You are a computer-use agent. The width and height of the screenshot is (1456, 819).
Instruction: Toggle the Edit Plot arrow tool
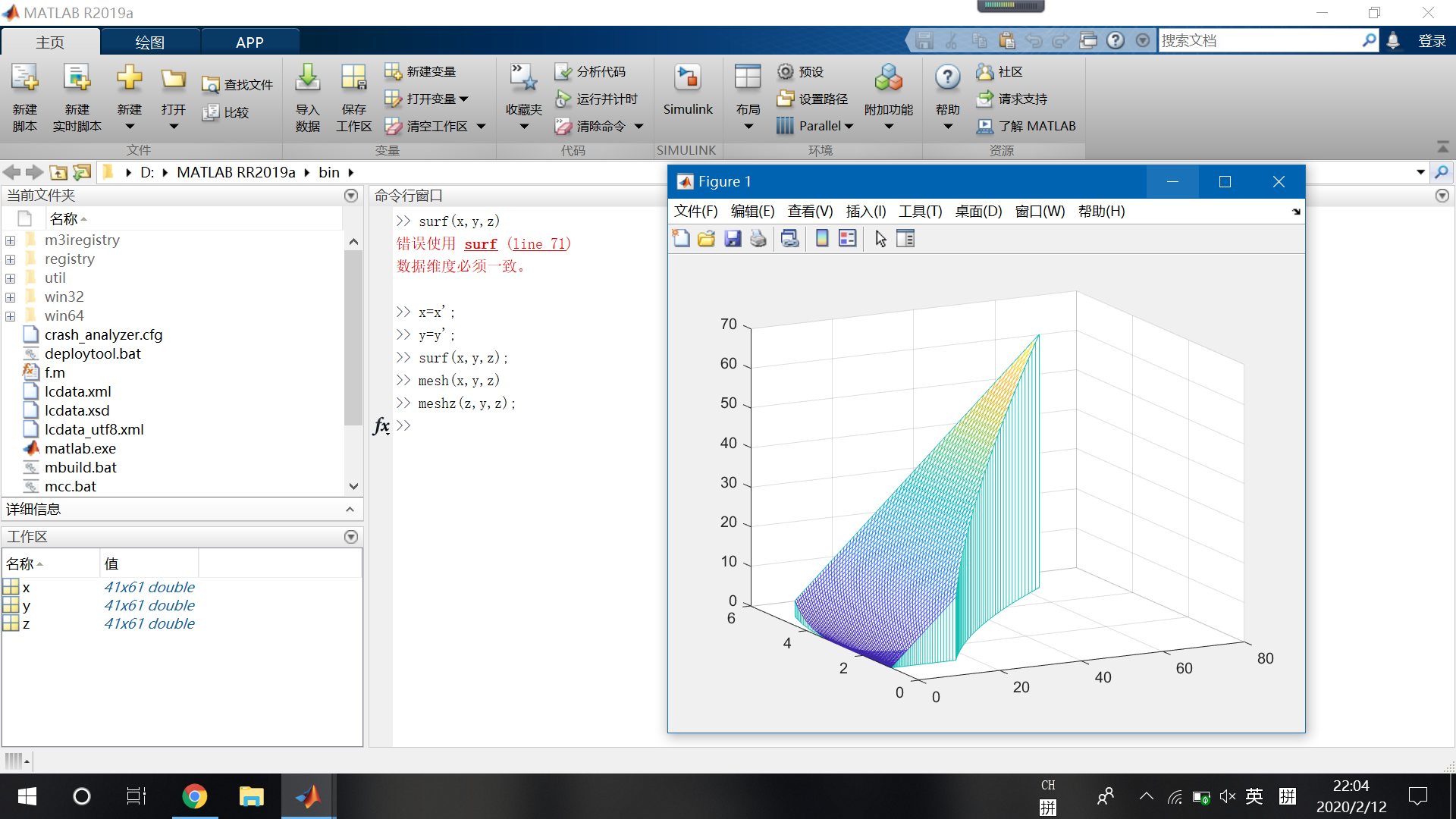coord(880,239)
